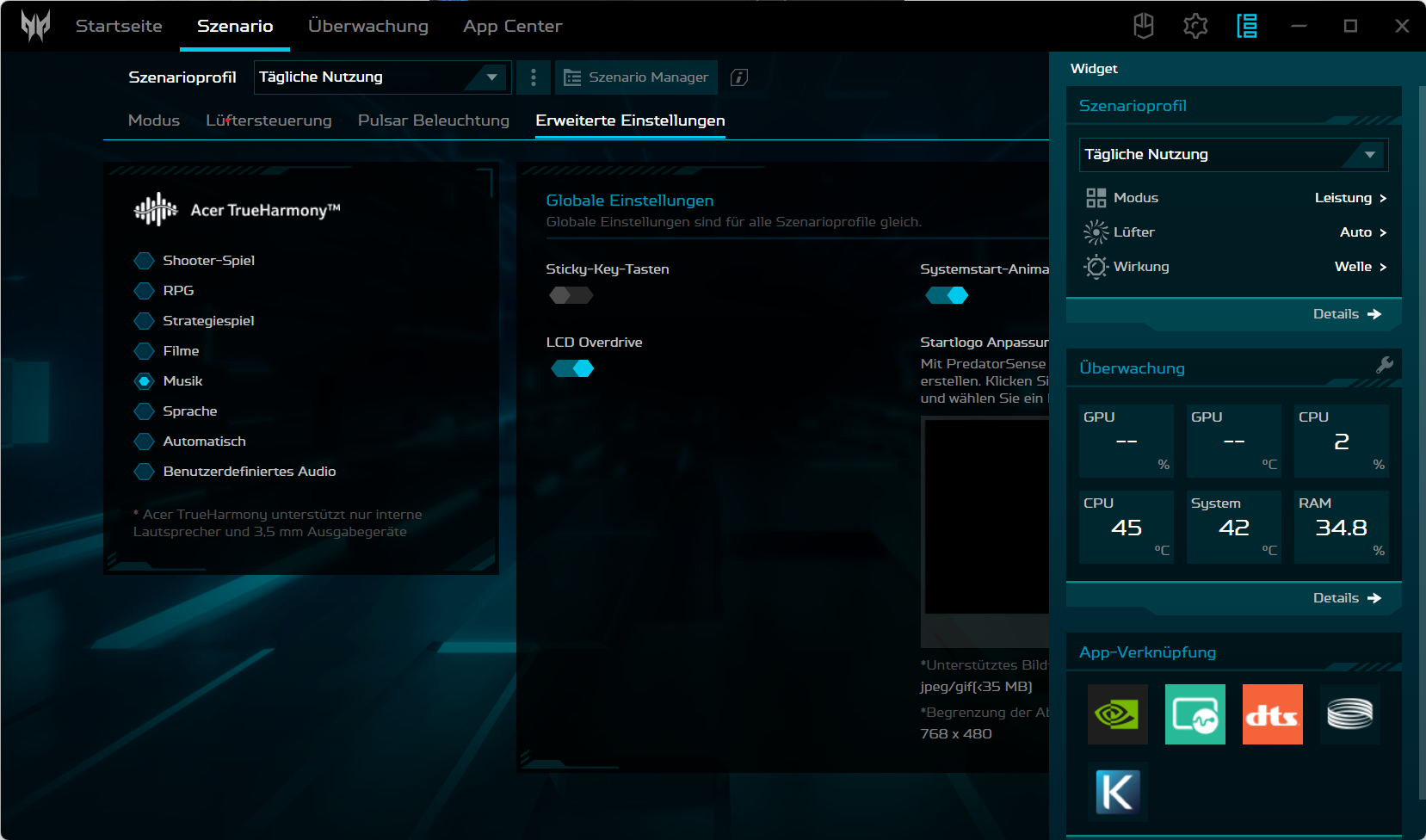Screen dimensions: 1426x840
Task: Select RPG audio mode
Action: point(145,291)
